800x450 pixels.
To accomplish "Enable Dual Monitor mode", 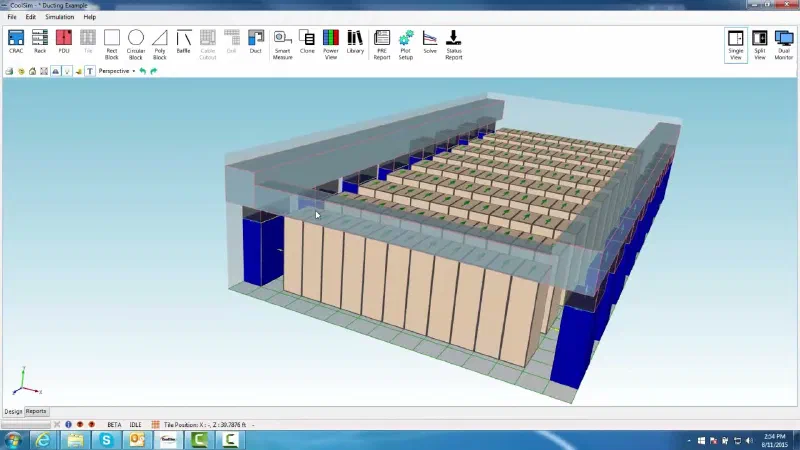I will pyautogui.click(x=784, y=45).
